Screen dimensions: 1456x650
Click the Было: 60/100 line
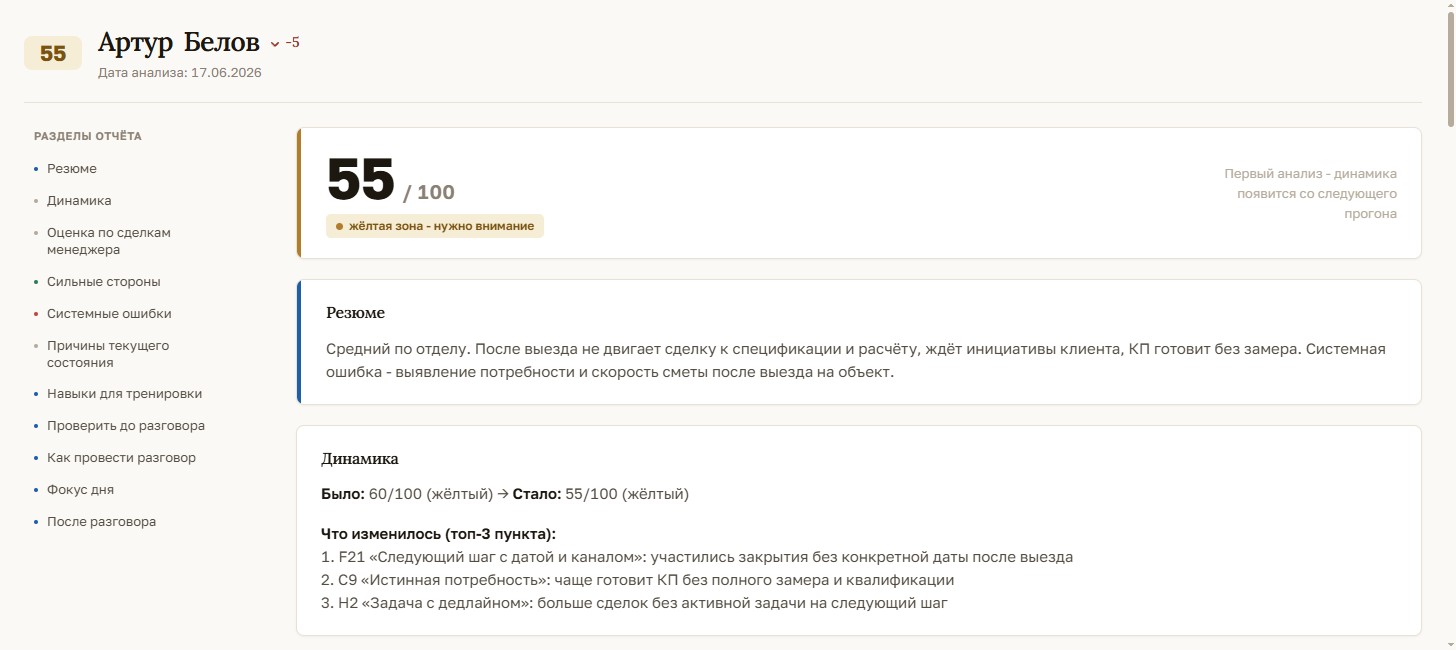pos(505,494)
